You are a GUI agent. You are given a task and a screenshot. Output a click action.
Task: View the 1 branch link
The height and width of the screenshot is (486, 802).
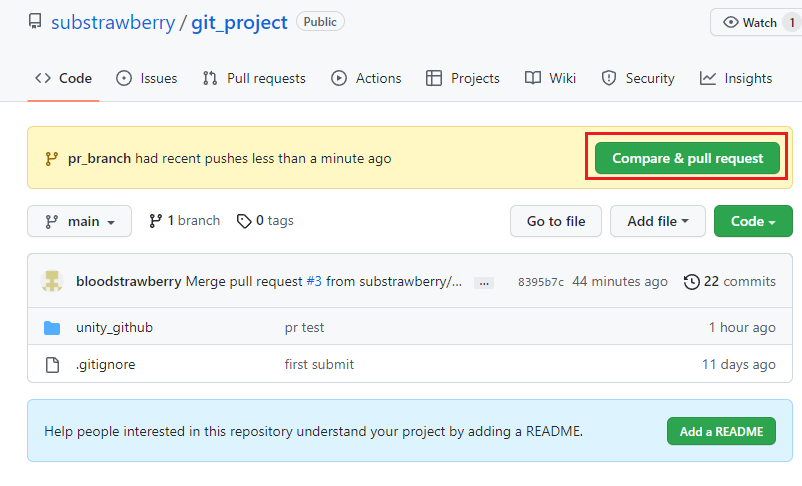(184, 220)
